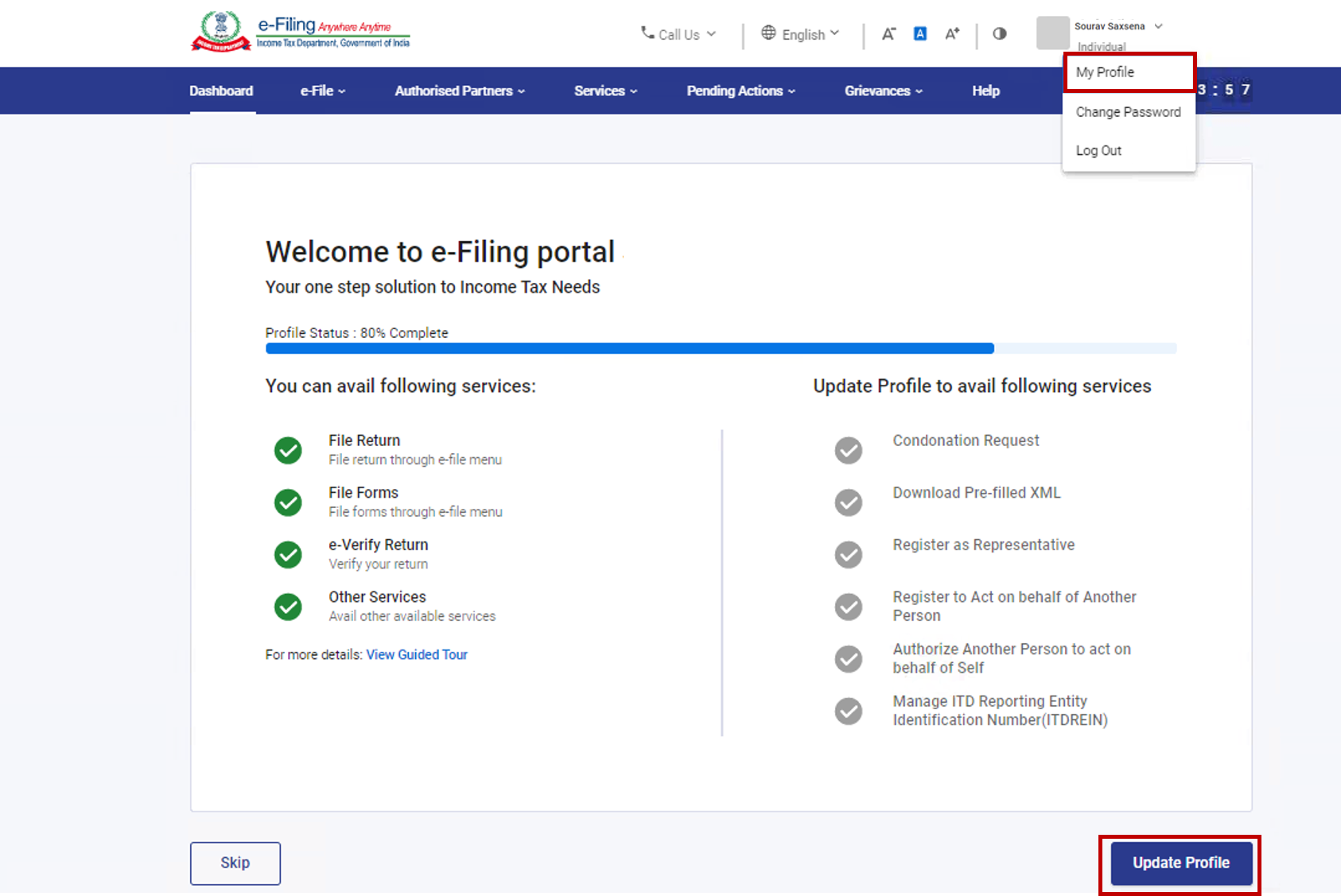Select My Profile from the user menu

(1106, 72)
